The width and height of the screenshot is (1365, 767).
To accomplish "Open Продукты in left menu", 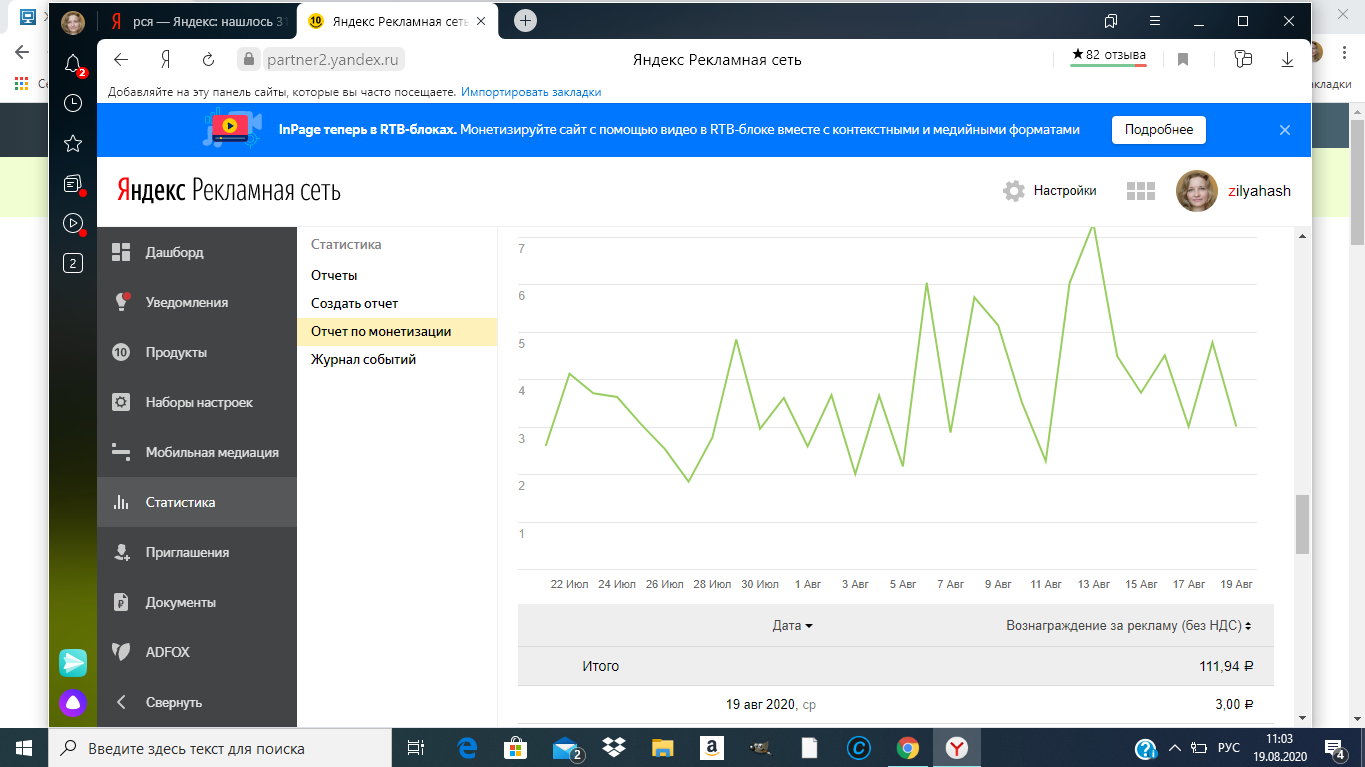I will 197,352.
